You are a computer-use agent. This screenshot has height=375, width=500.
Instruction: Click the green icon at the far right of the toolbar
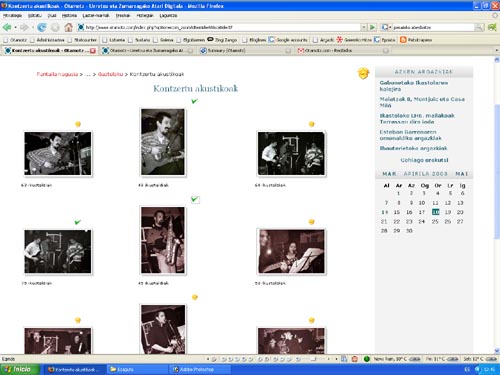492,27
